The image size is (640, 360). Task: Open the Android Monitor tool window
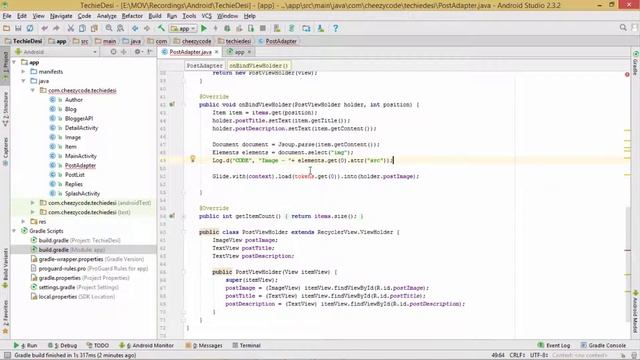tap(147, 345)
